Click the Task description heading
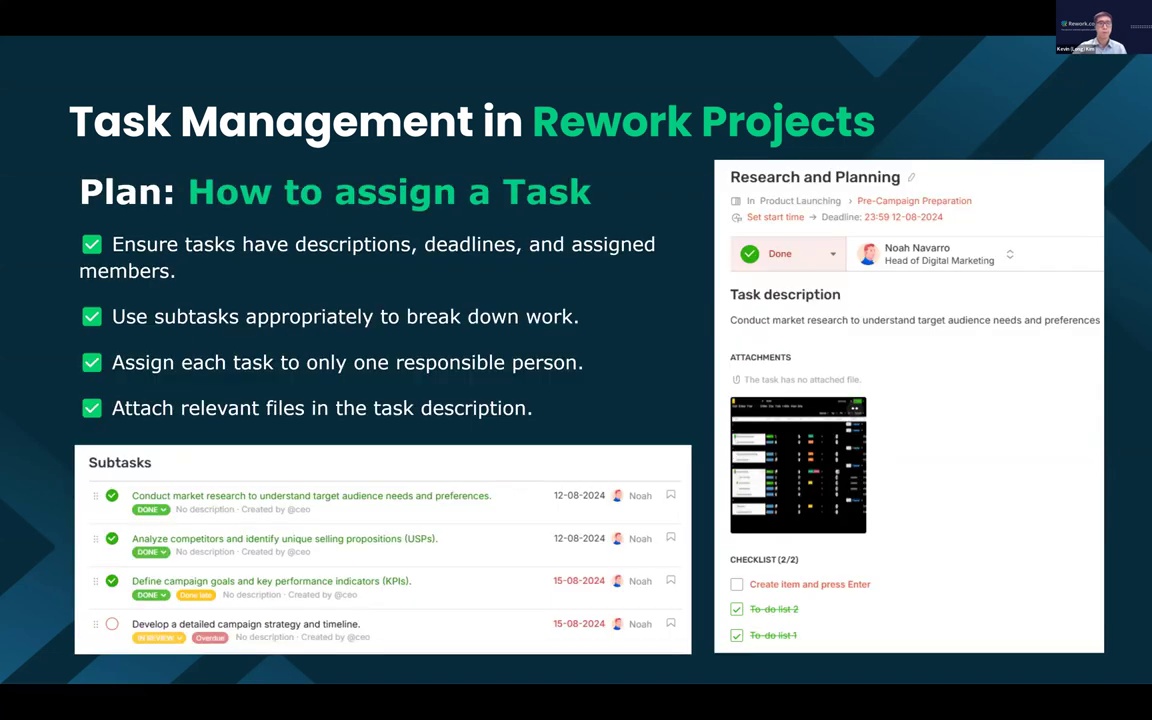This screenshot has height=720, width=1152. coord(785,295)
